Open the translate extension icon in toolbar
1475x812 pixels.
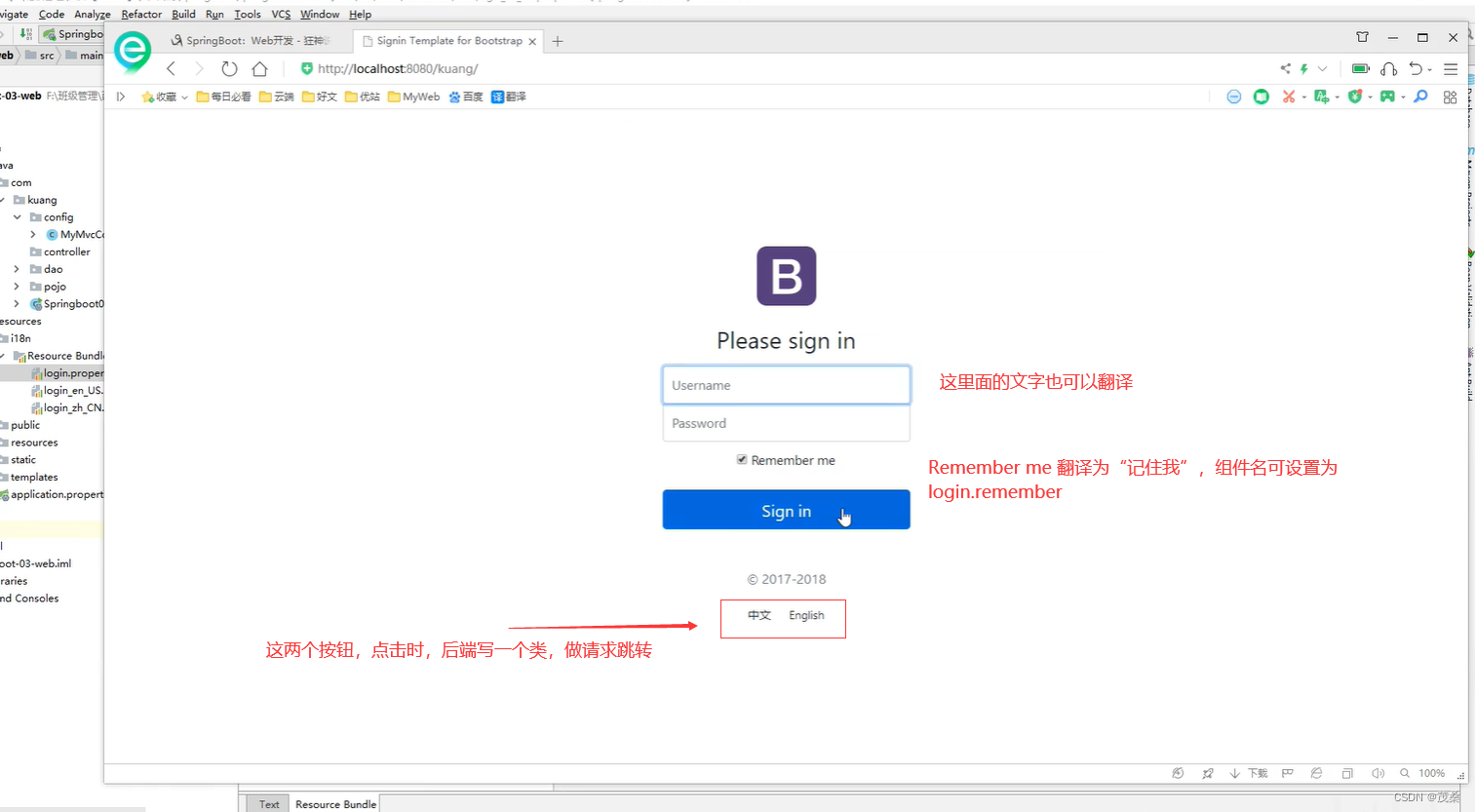point(1321,97)
